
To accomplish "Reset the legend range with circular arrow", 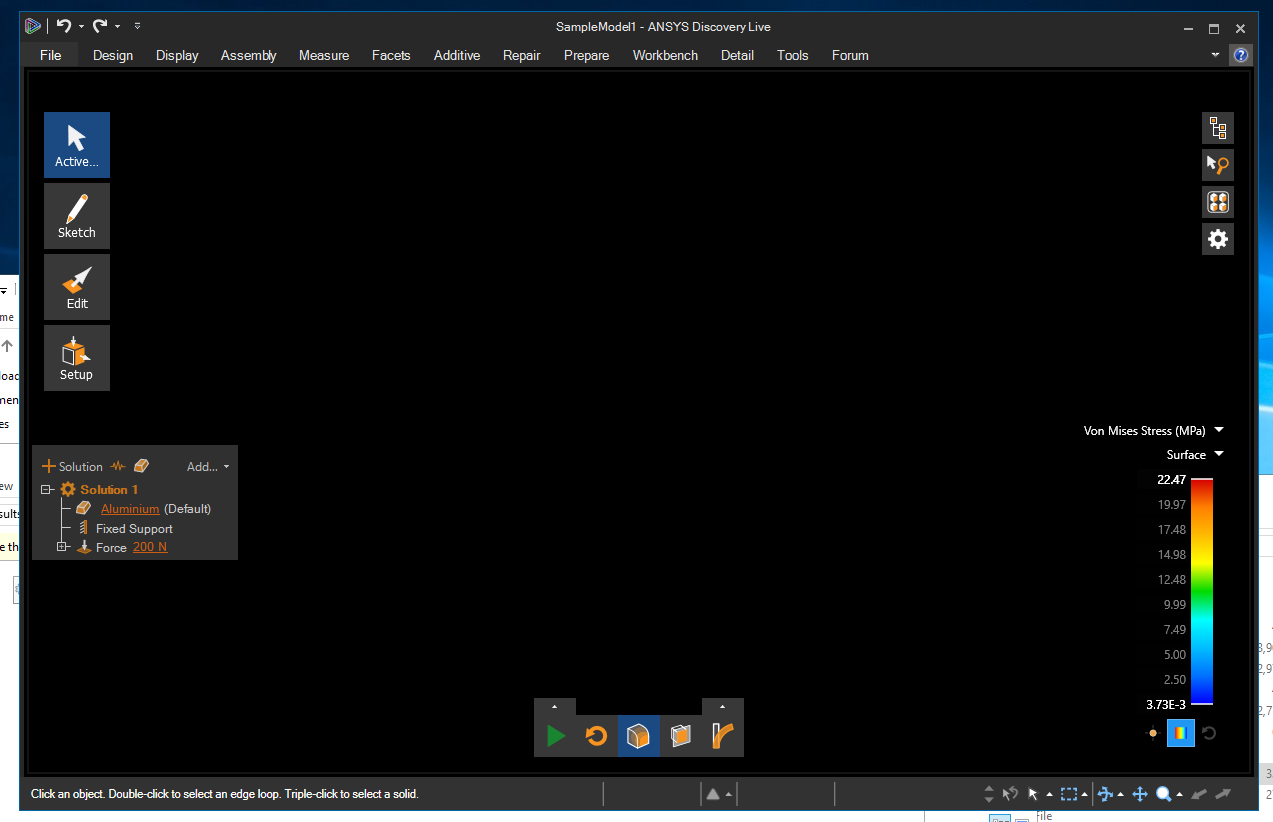I will point(1209,733).
